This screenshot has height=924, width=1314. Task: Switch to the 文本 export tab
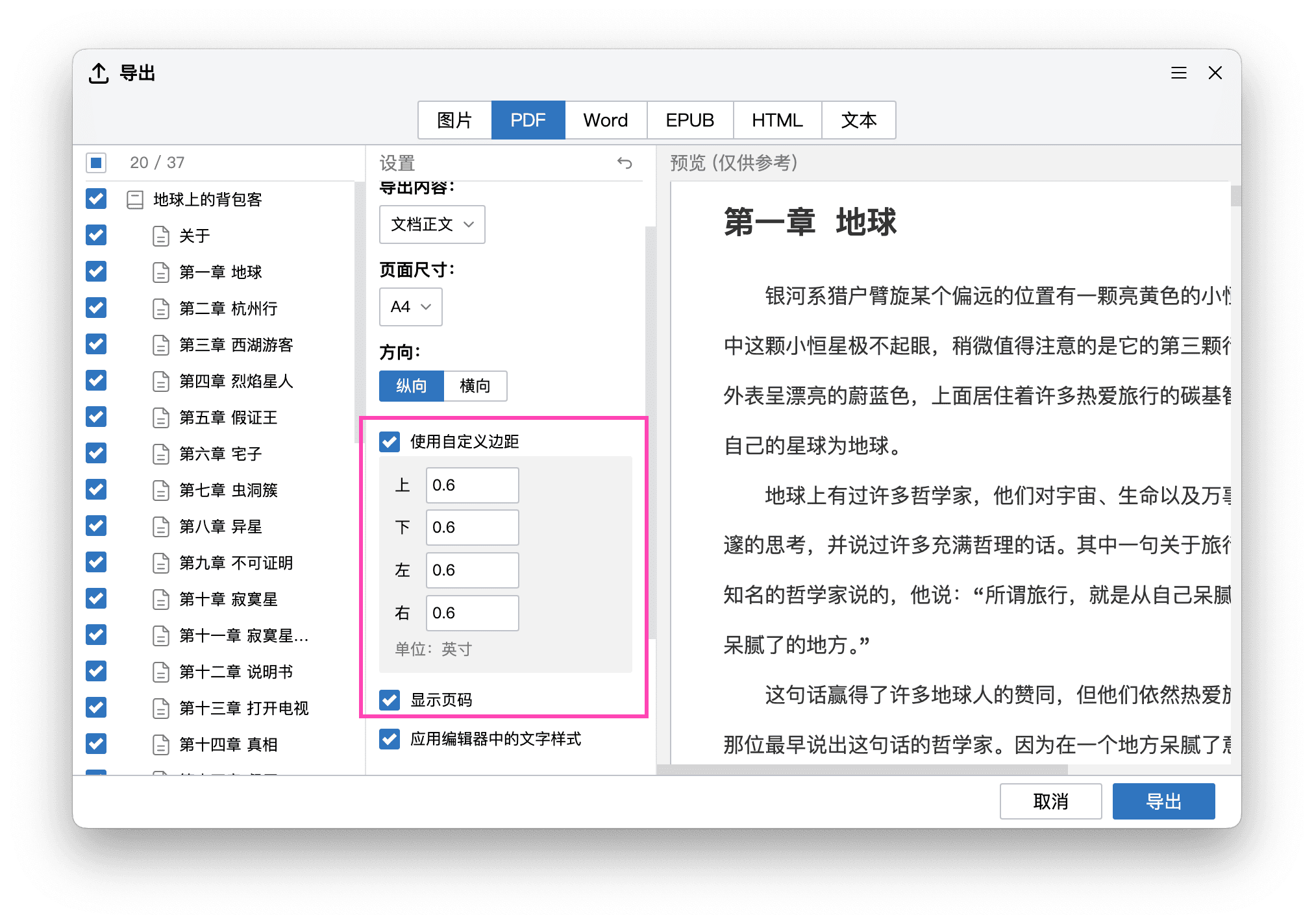(x=859, y=120)
